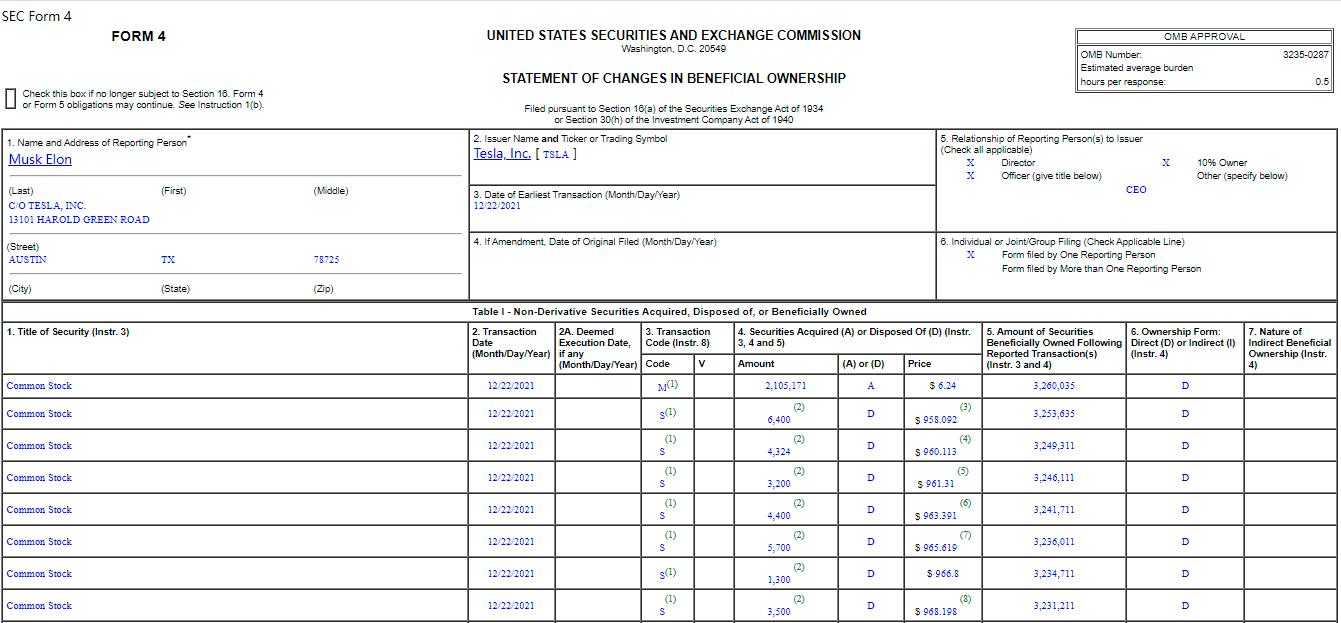Open footnote (3) above price $958.092

pyautogui.click(x=965, y=407)
